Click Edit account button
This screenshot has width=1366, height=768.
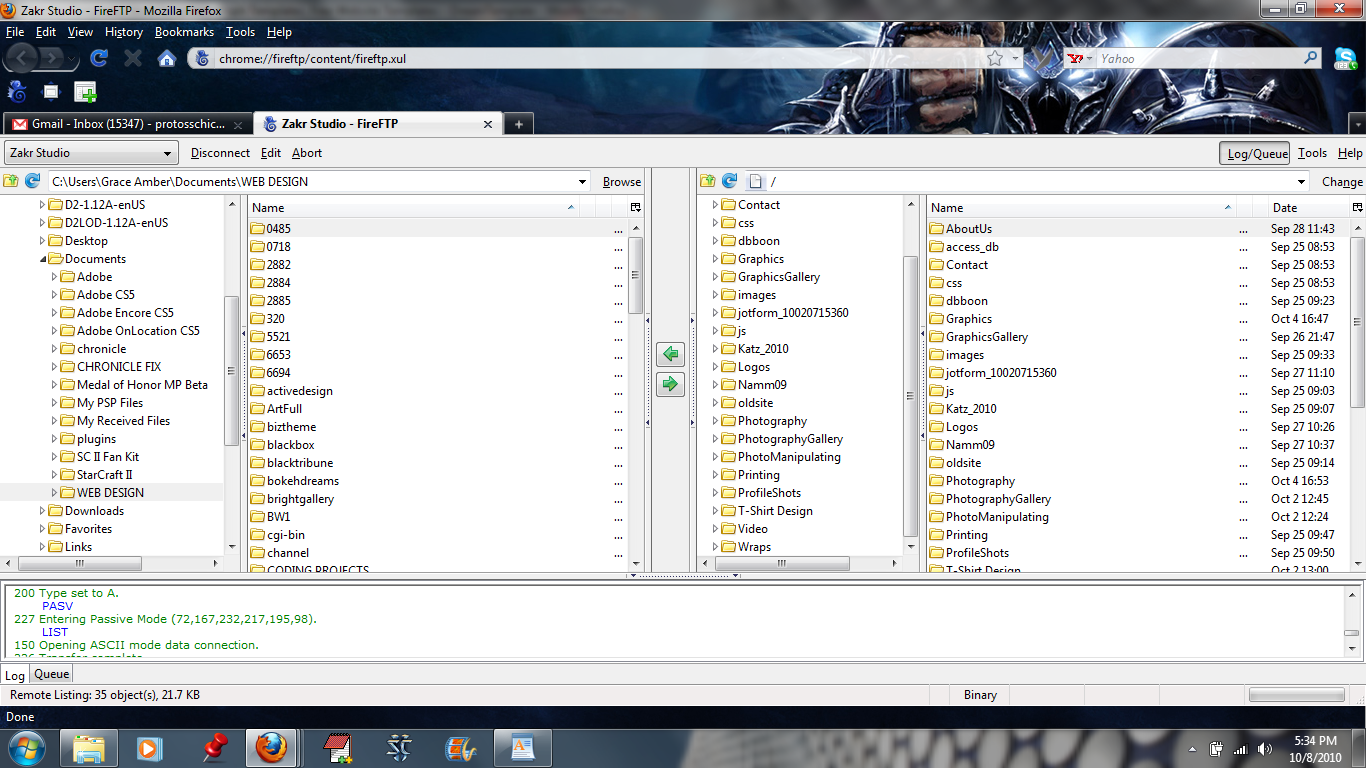click(271, 153)
